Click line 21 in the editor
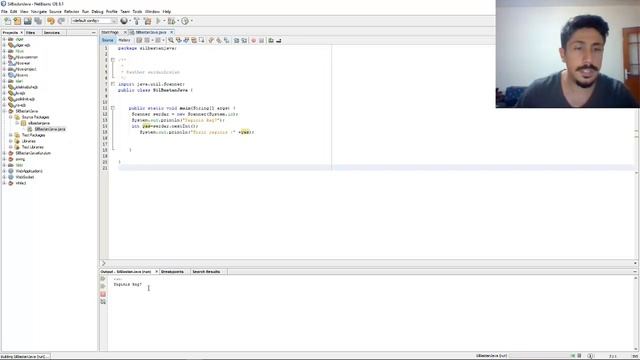The image size is (640, 360). tap(376, 168)
